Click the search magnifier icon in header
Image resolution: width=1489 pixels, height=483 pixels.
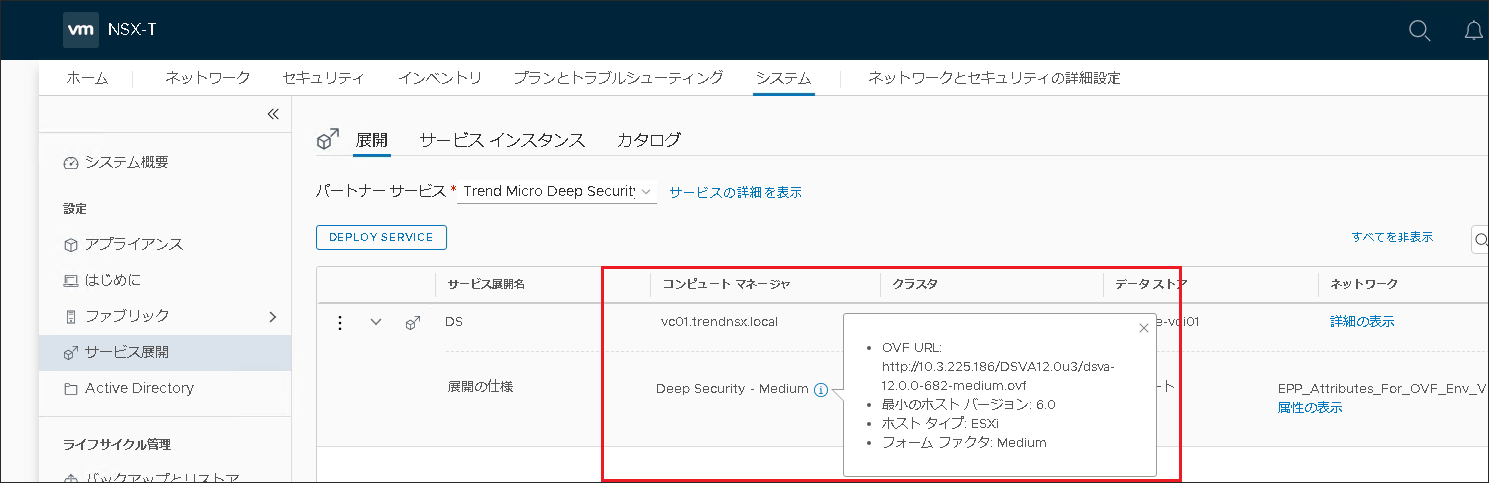pos(1419,30)
